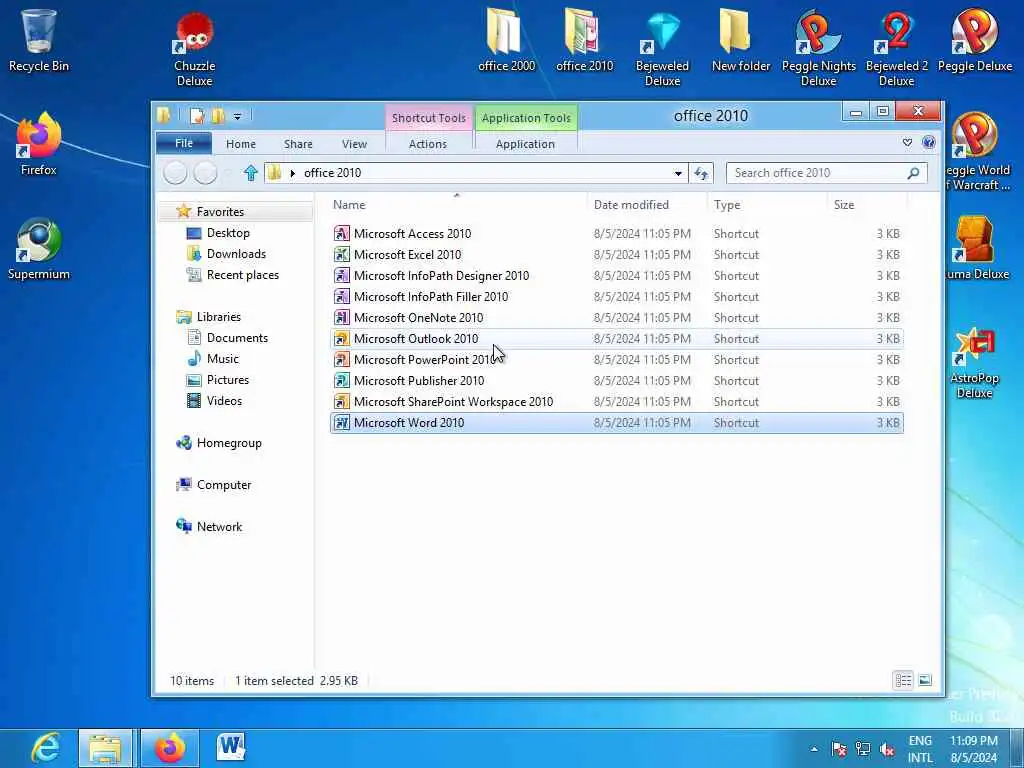Screen dimensions: 1024x768
Task: Select Microsoft Outlook 2010 icon
Action: (x=342, y=338)
